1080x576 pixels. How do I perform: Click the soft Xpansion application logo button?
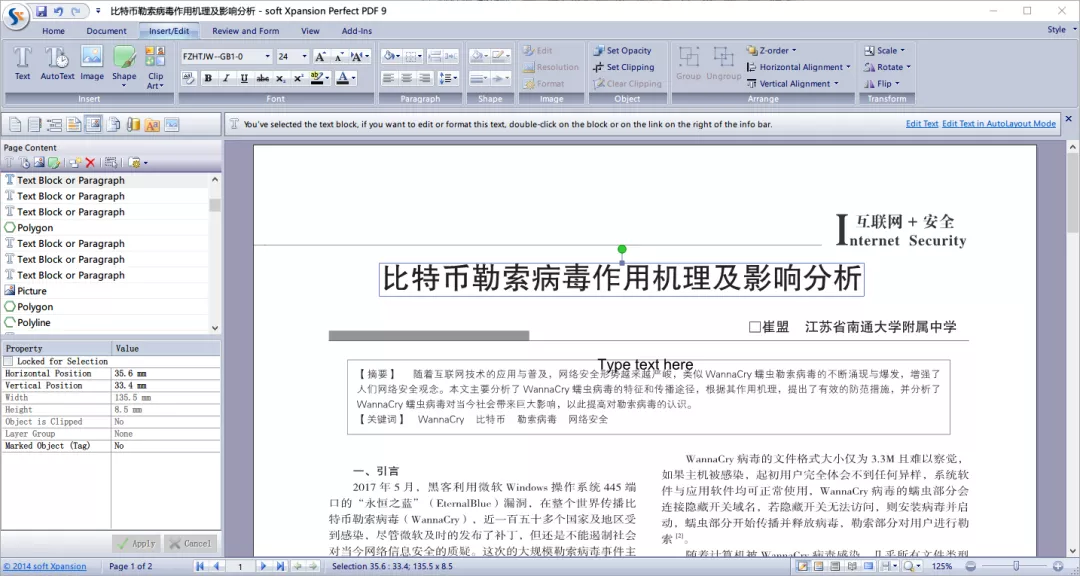click(x=16, y=15)
